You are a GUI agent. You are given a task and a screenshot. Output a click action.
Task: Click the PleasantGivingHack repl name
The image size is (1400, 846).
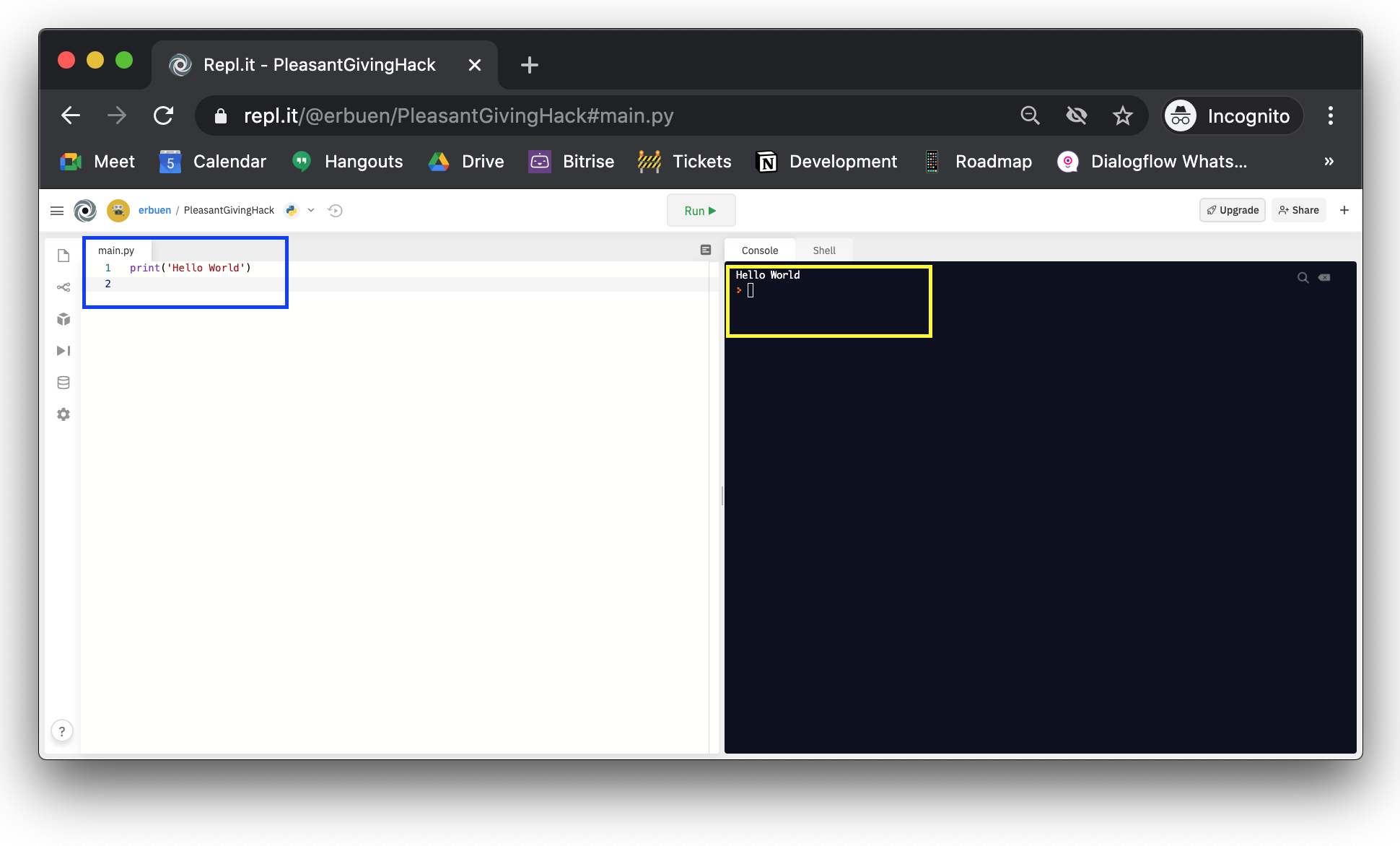tap(229, 210)
